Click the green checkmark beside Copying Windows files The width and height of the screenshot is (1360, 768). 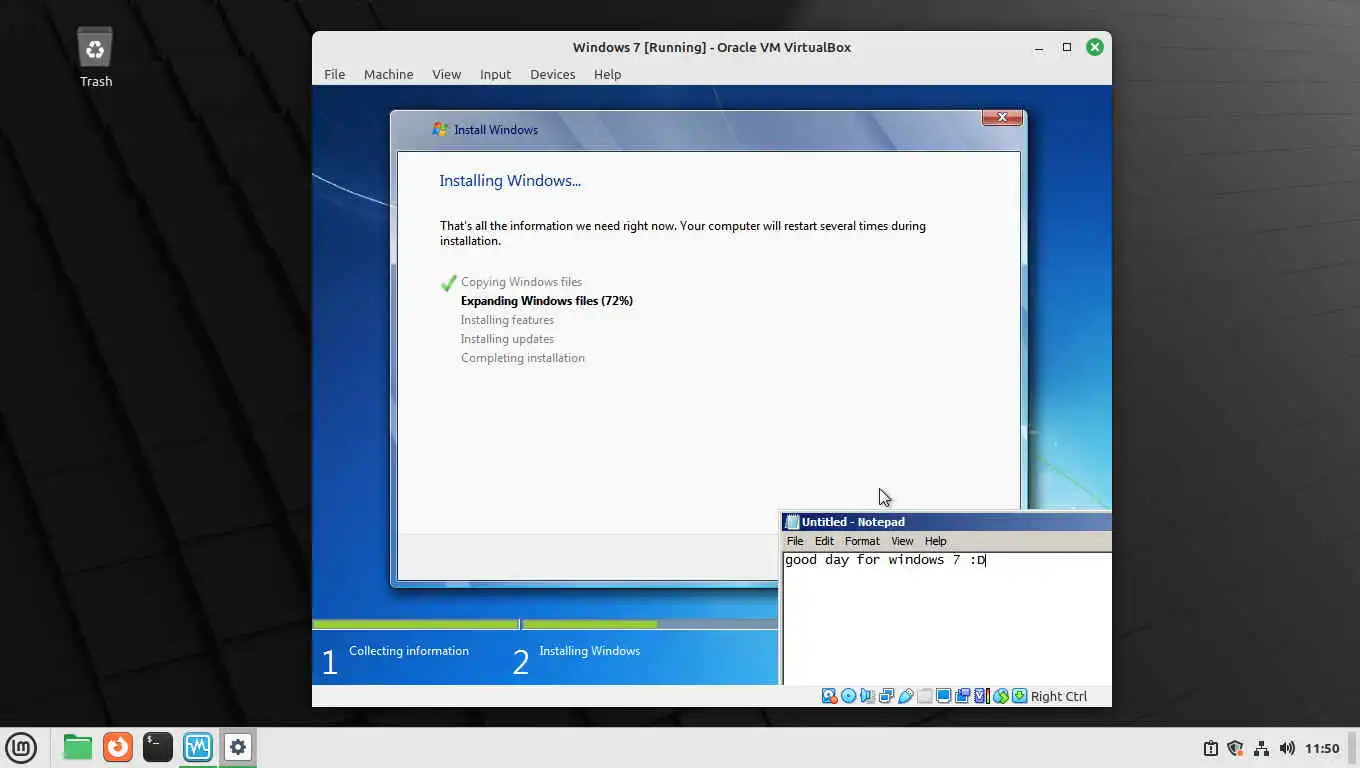coord(448,283)
